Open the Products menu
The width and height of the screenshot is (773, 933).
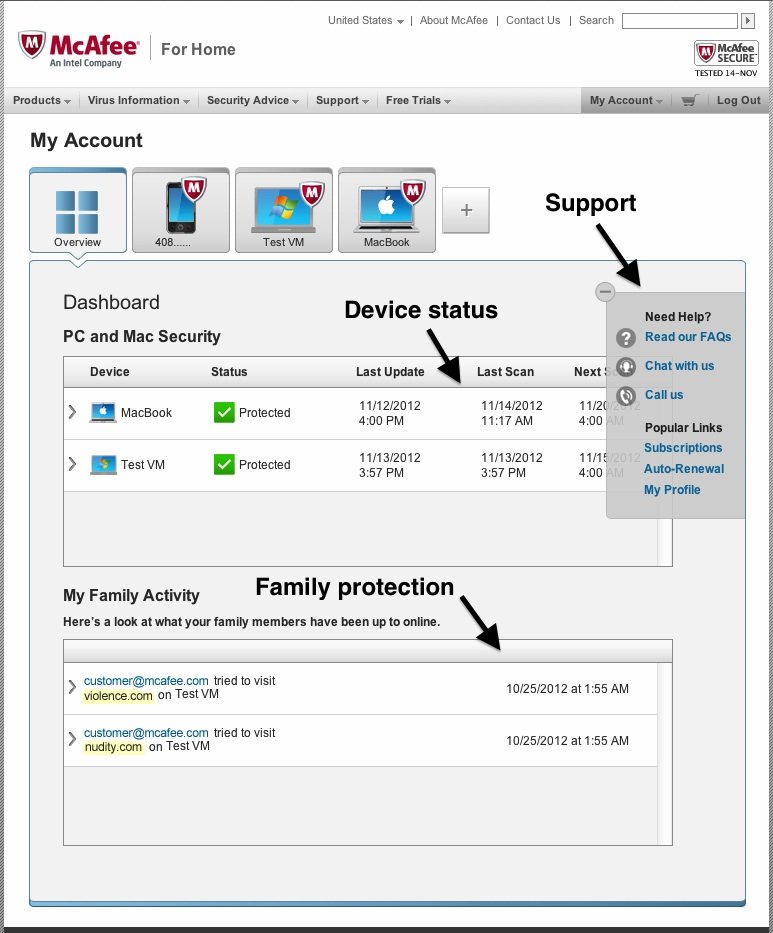coord(42,101)
